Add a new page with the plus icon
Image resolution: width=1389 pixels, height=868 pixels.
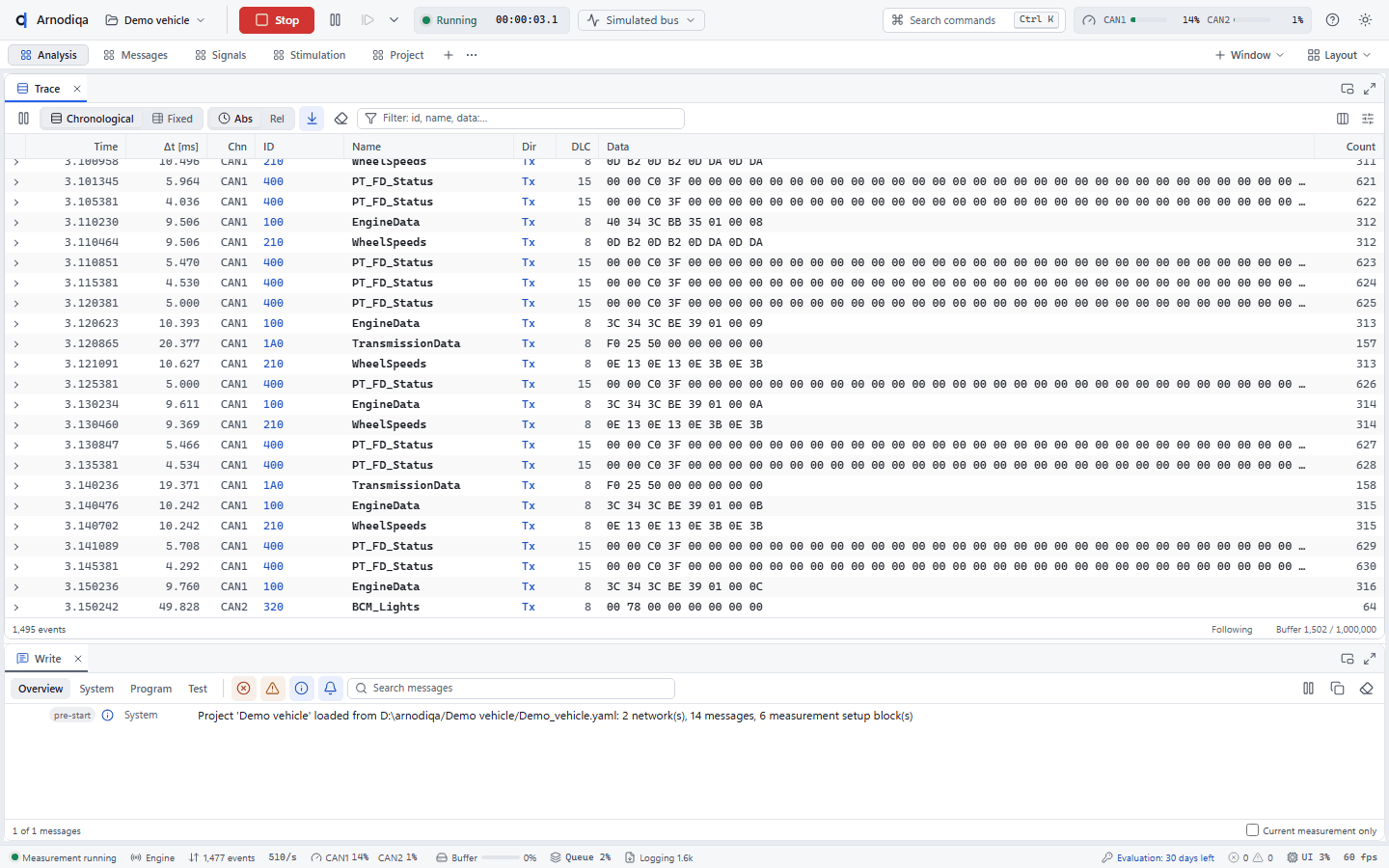(449, 55)
